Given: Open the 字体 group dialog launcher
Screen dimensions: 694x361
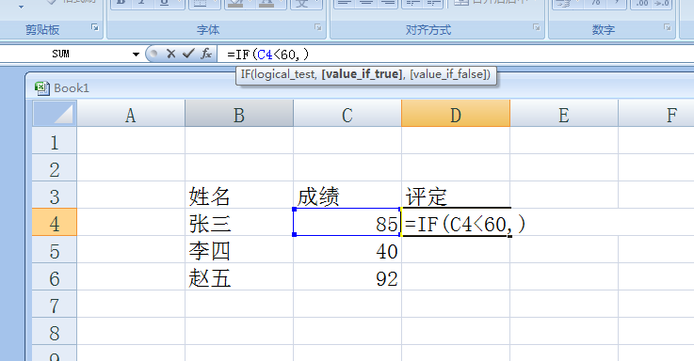Looking at the screenshot, I should [318, 27].
